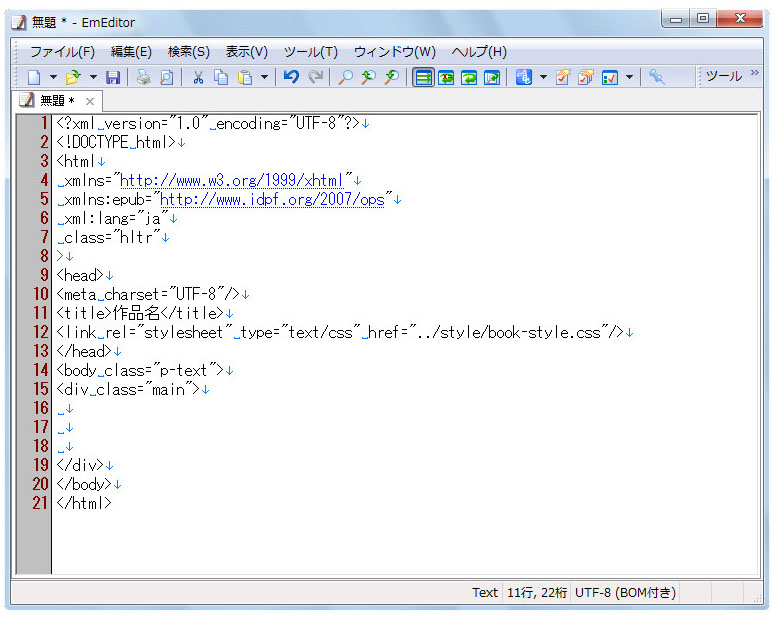Click line number 11 in gutter
The height and width of the screenshot is (619, 776).
click(x=41, y=313)
